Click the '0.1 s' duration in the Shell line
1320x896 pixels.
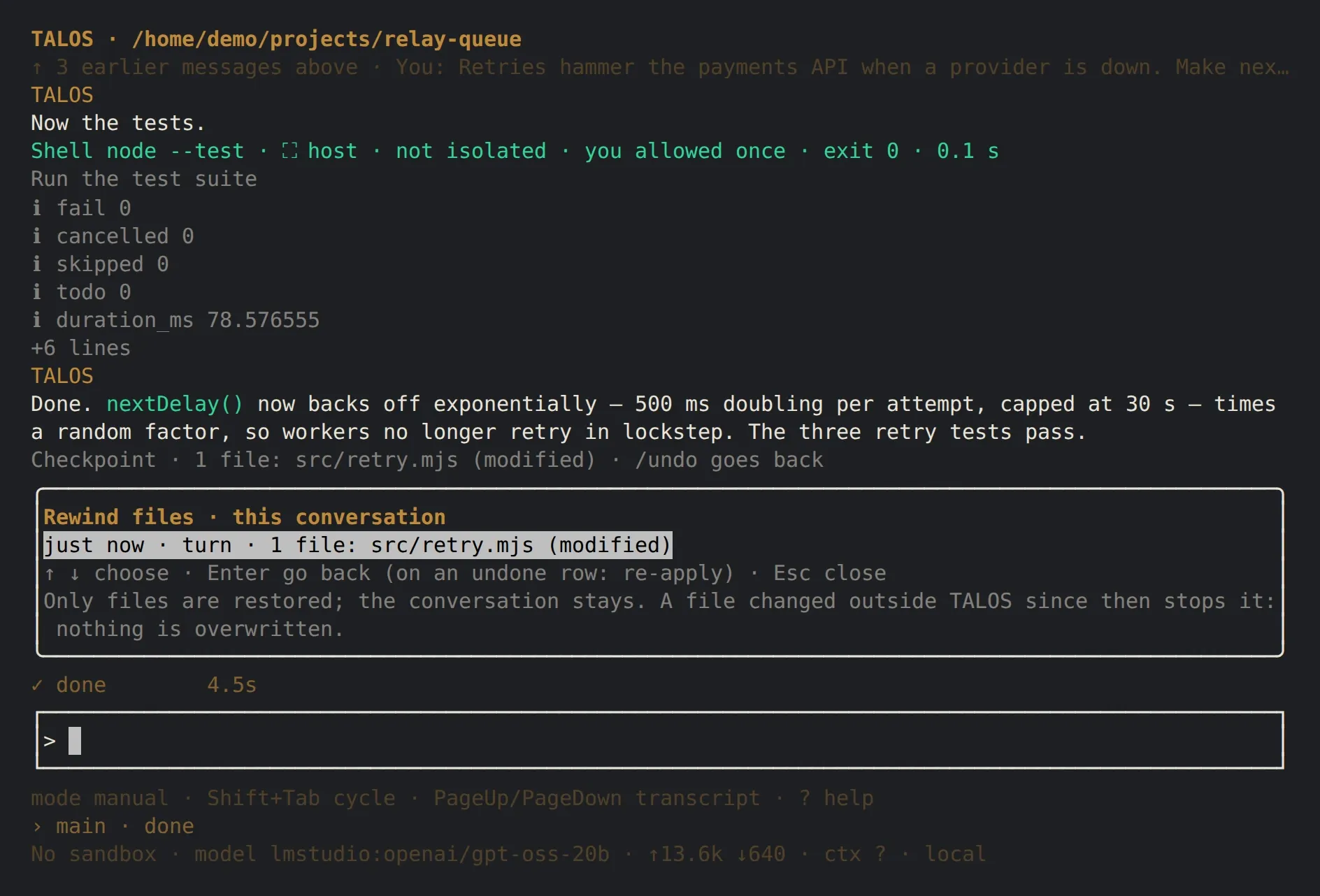click(968, 151)
